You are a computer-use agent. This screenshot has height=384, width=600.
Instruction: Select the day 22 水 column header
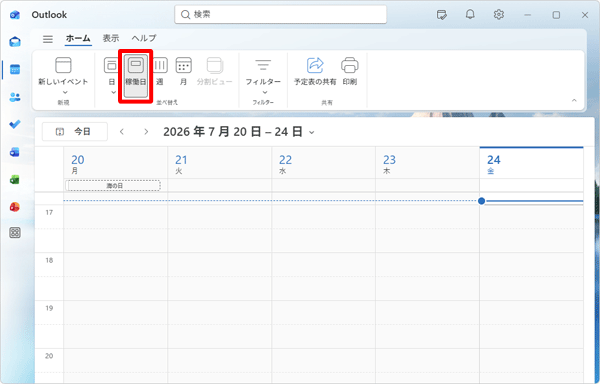[324, 164]
